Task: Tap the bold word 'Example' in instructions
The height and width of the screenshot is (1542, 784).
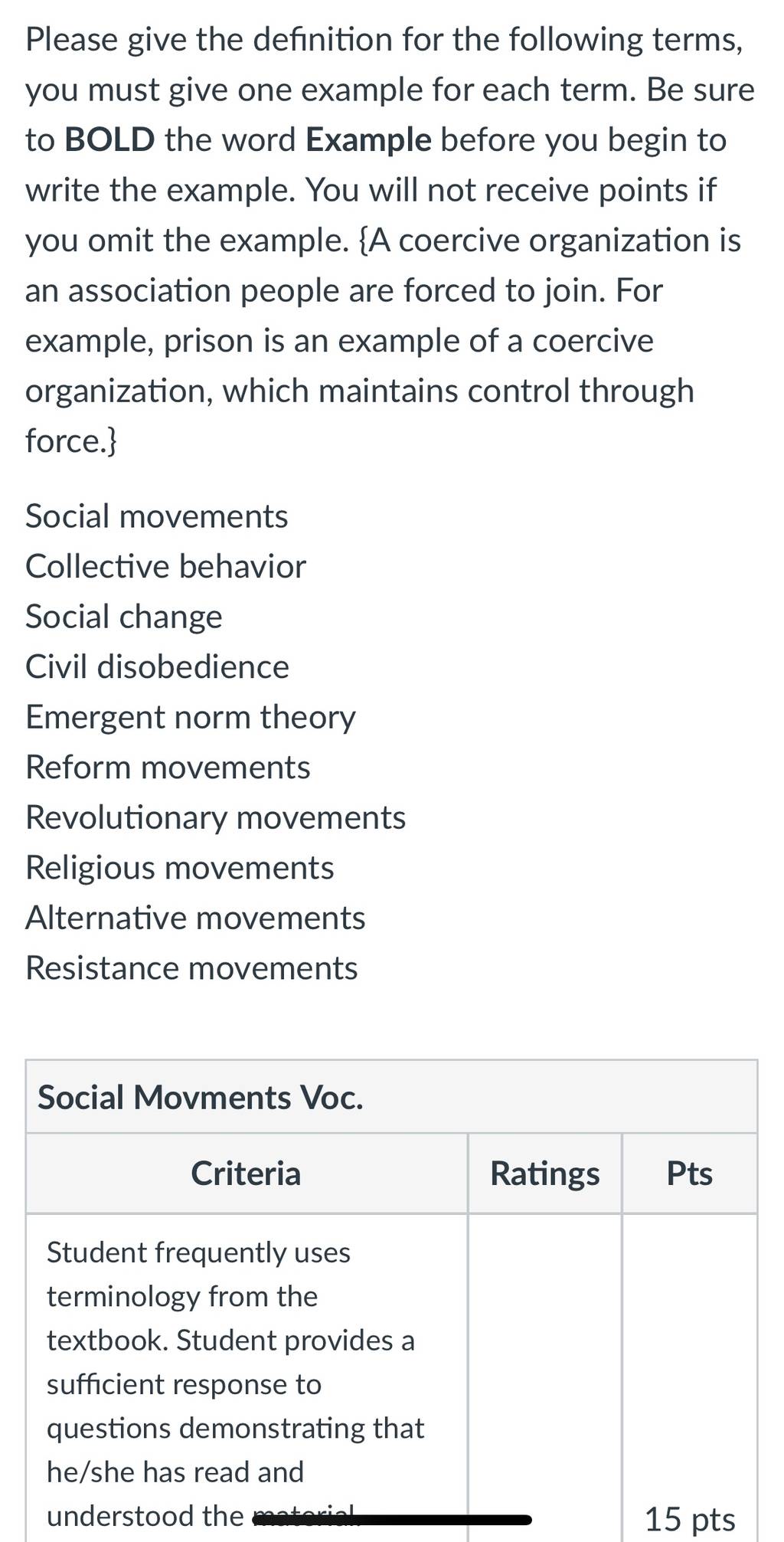Action: coord(368,140)
